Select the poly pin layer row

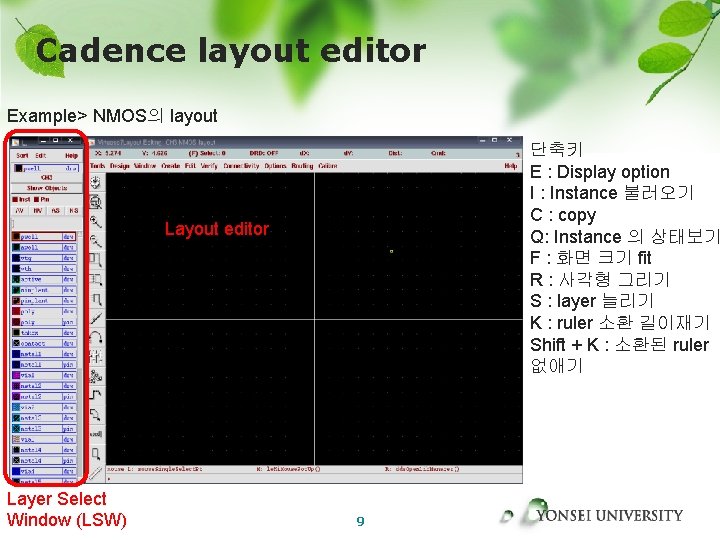tap(44, 322)
